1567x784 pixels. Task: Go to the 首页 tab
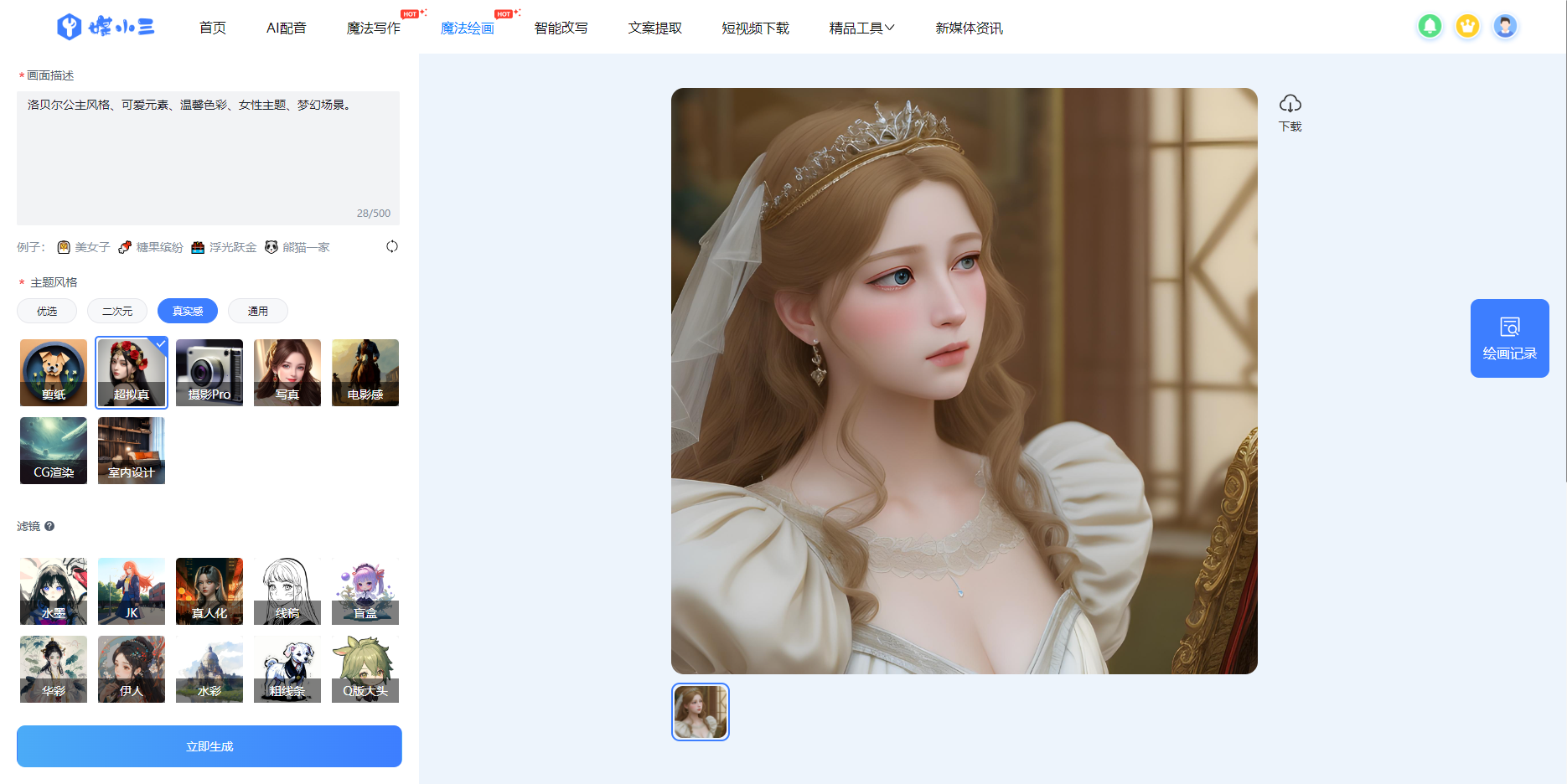(213, 28)
